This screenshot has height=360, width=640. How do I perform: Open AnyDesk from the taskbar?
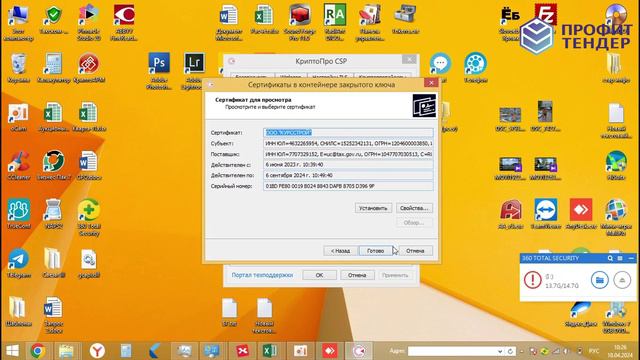tap(329, 351)
